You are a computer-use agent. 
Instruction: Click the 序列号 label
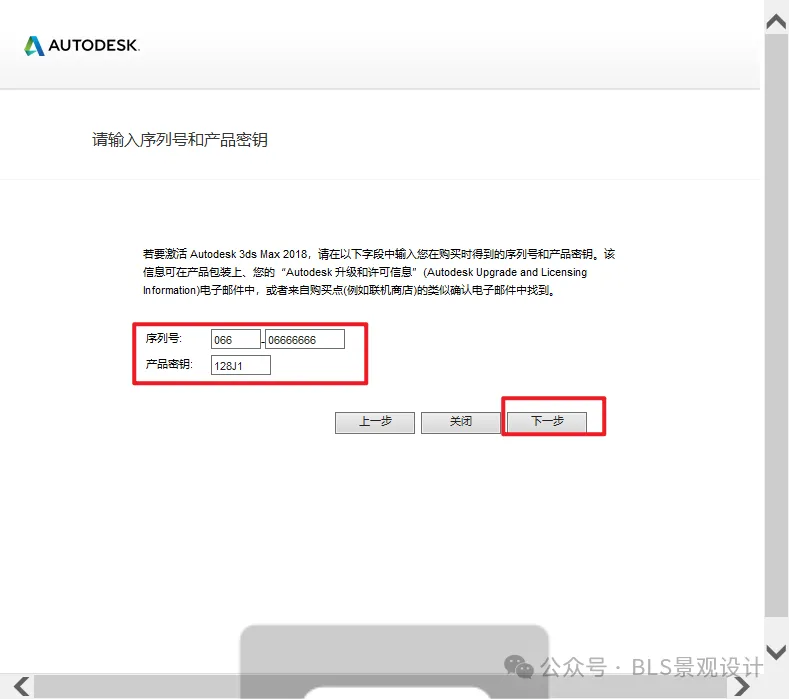click(164, 338)
